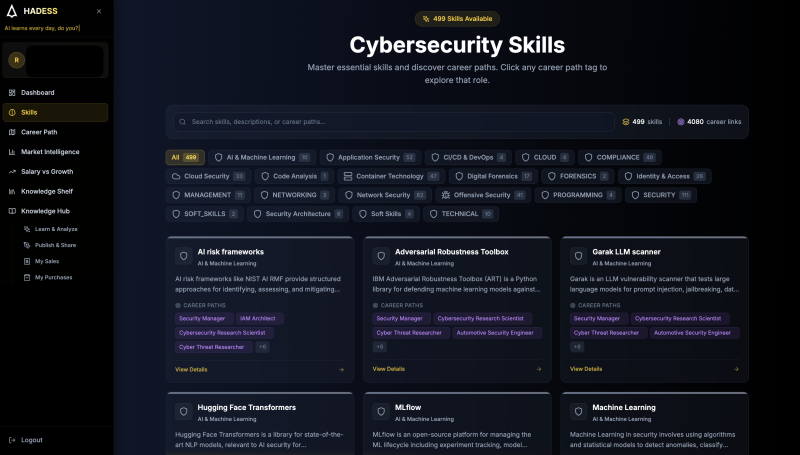Expand +6 career paths on Adversarial Robustness Toolbox
Viewport: 800px width, 455px height.
click(x=380, y=347)
